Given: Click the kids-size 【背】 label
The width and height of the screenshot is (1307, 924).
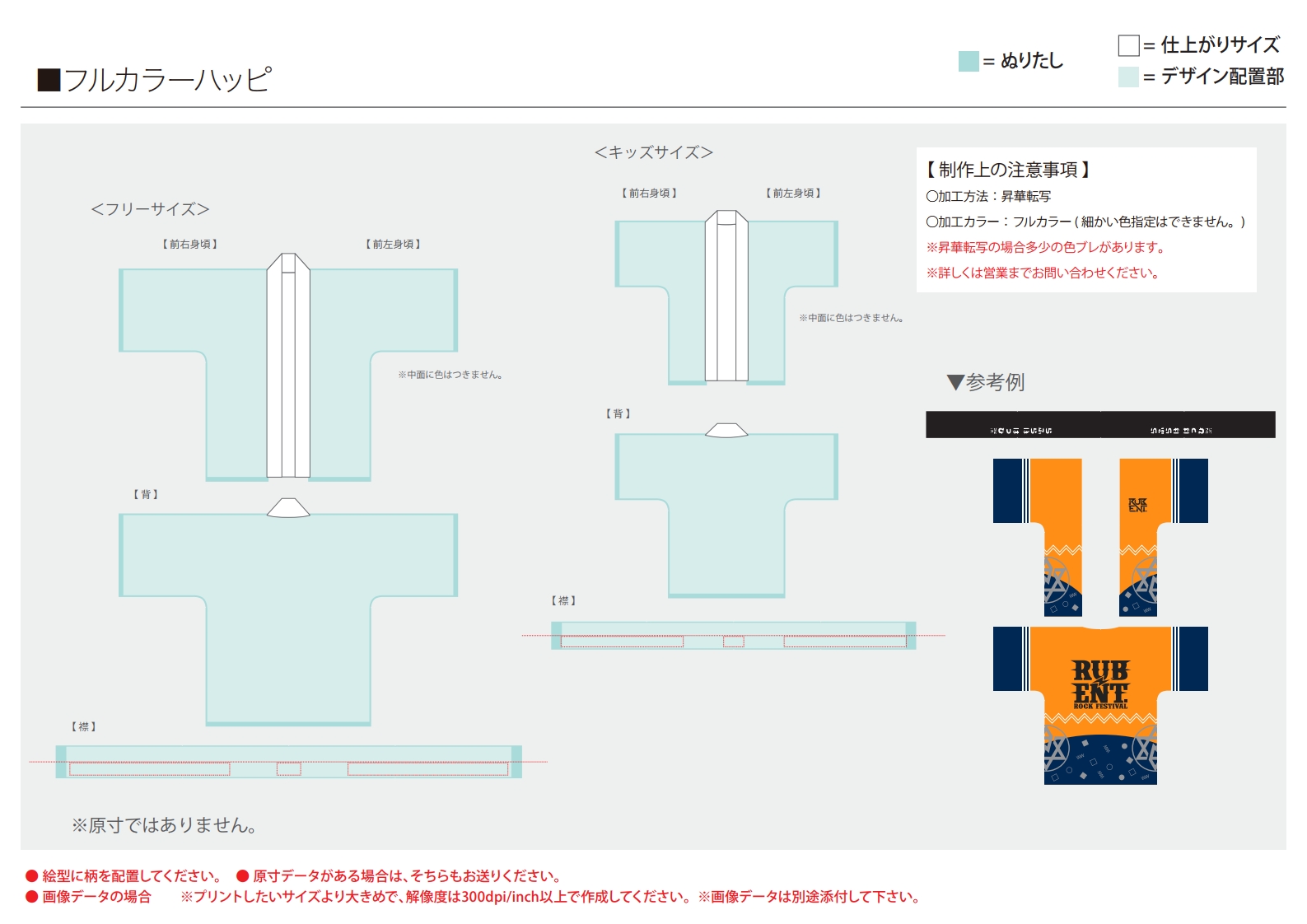Looking at the screenshot, I should 618,413.
